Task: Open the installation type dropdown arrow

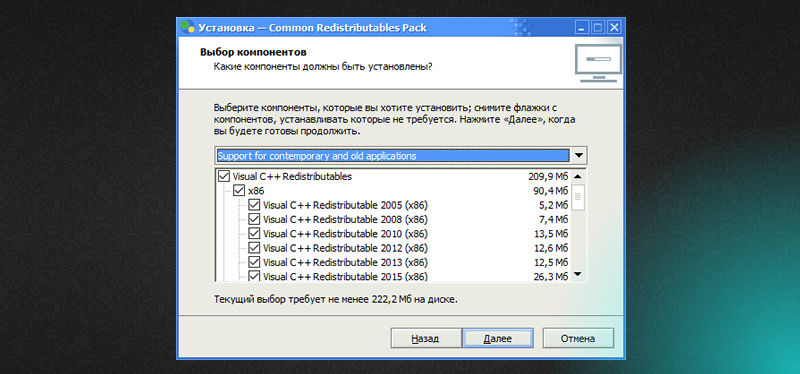Action: [x=579, y=155]
